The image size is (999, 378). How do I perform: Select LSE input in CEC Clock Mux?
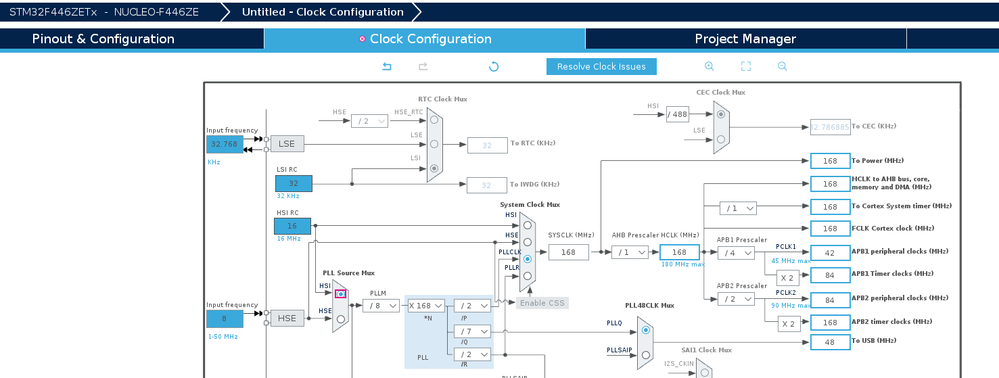coord(721,139)
